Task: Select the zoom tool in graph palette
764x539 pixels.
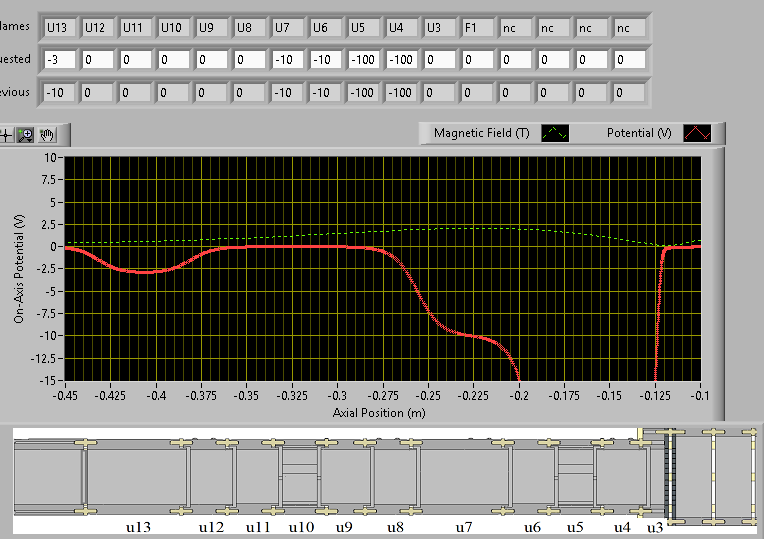Action: coord(26,135)
